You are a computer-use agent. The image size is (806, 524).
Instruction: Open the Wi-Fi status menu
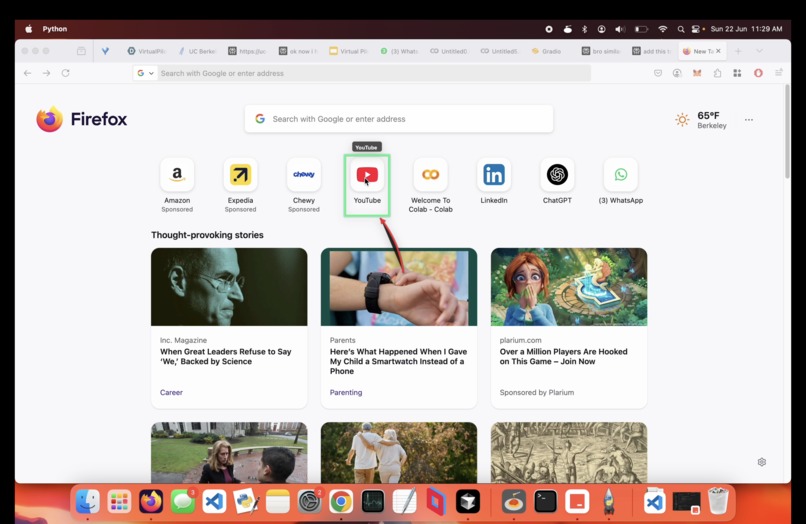pyautogui.click(x=663, y=29)
